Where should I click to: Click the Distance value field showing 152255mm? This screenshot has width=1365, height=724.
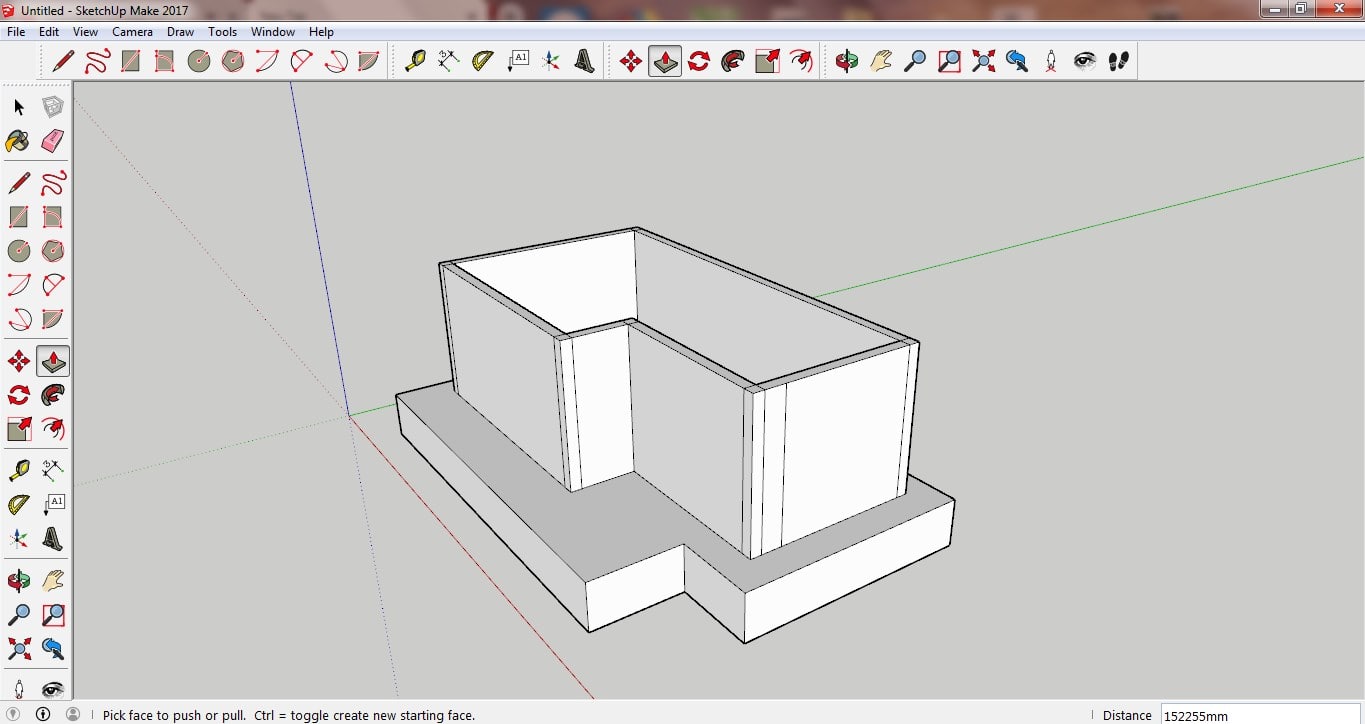point(1260,715)
